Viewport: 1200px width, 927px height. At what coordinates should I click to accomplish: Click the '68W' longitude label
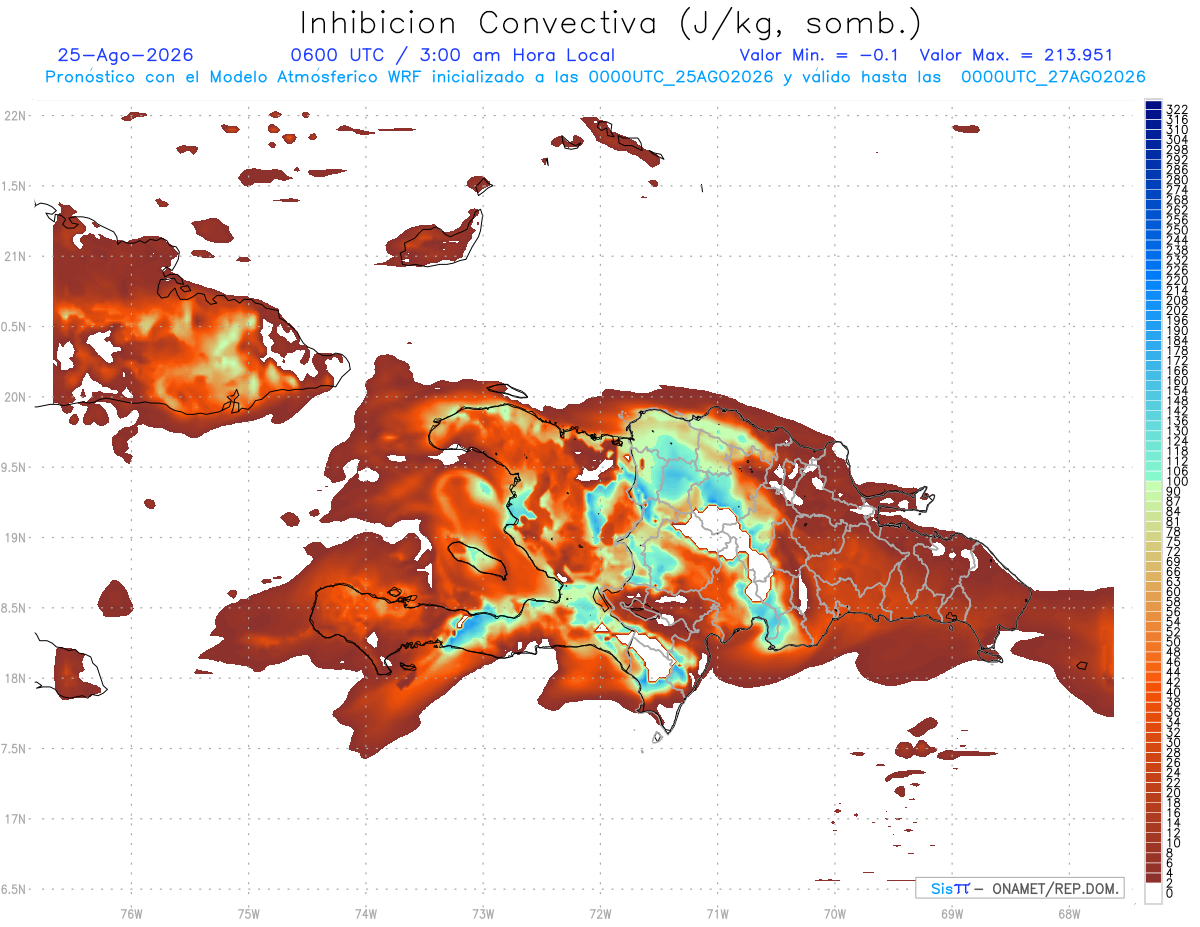point(1069,912)
